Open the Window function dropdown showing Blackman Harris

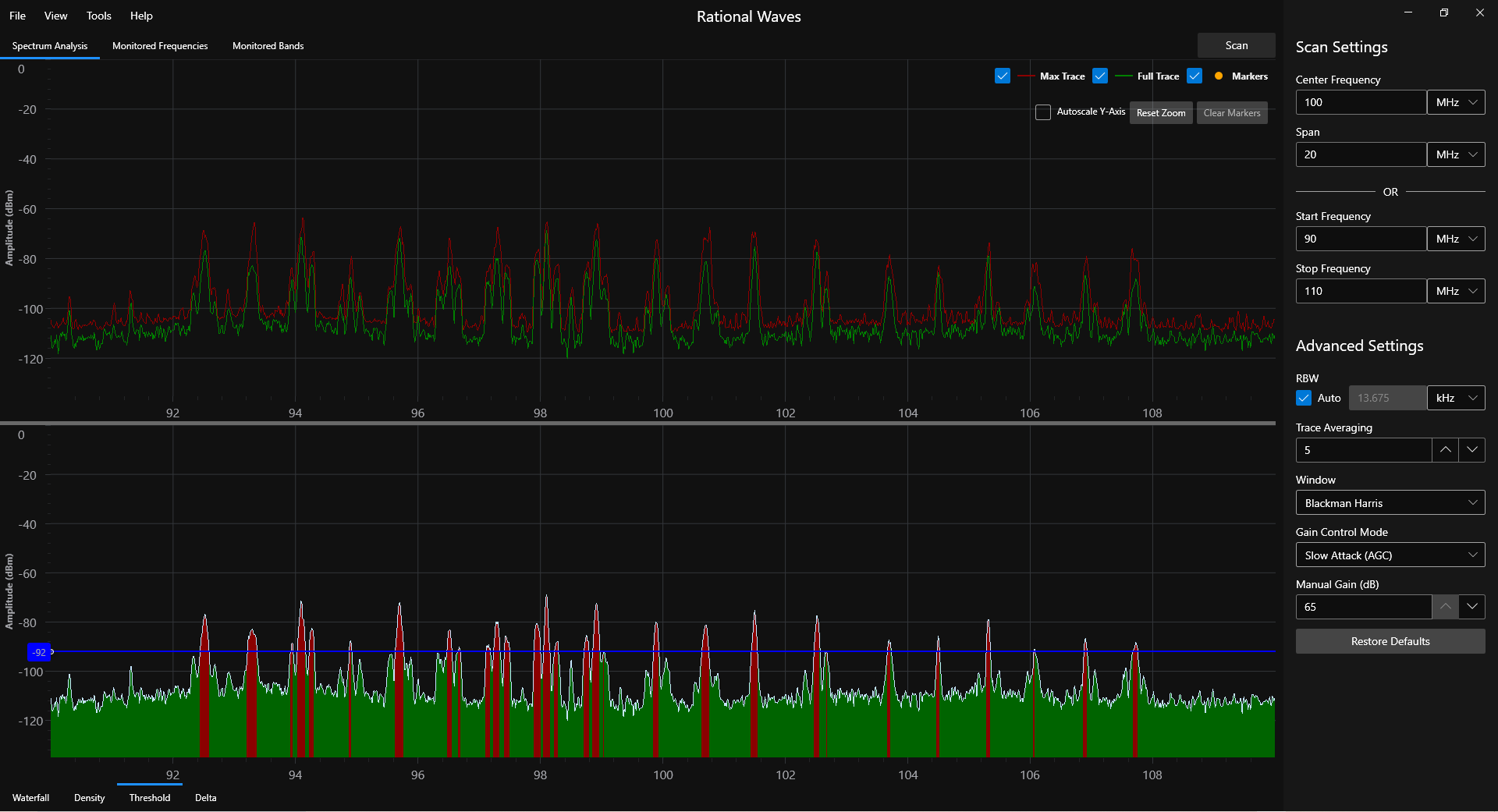coord(1390,502)
